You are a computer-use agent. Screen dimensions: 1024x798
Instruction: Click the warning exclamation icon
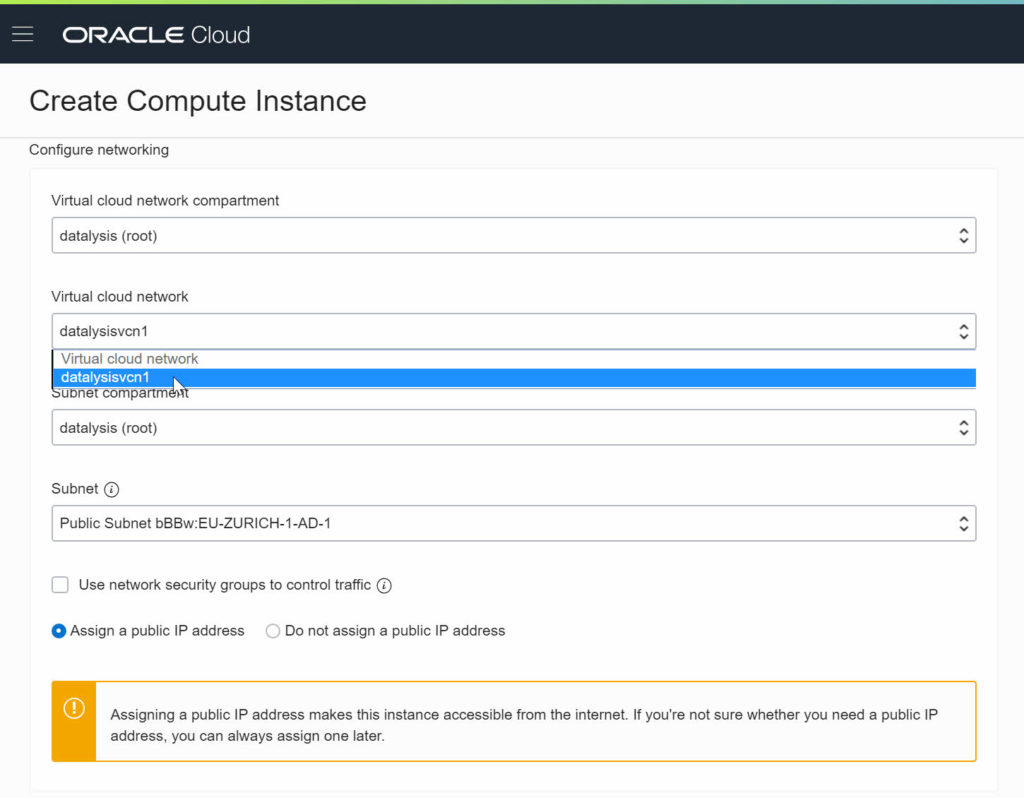(x=74, y=708)
